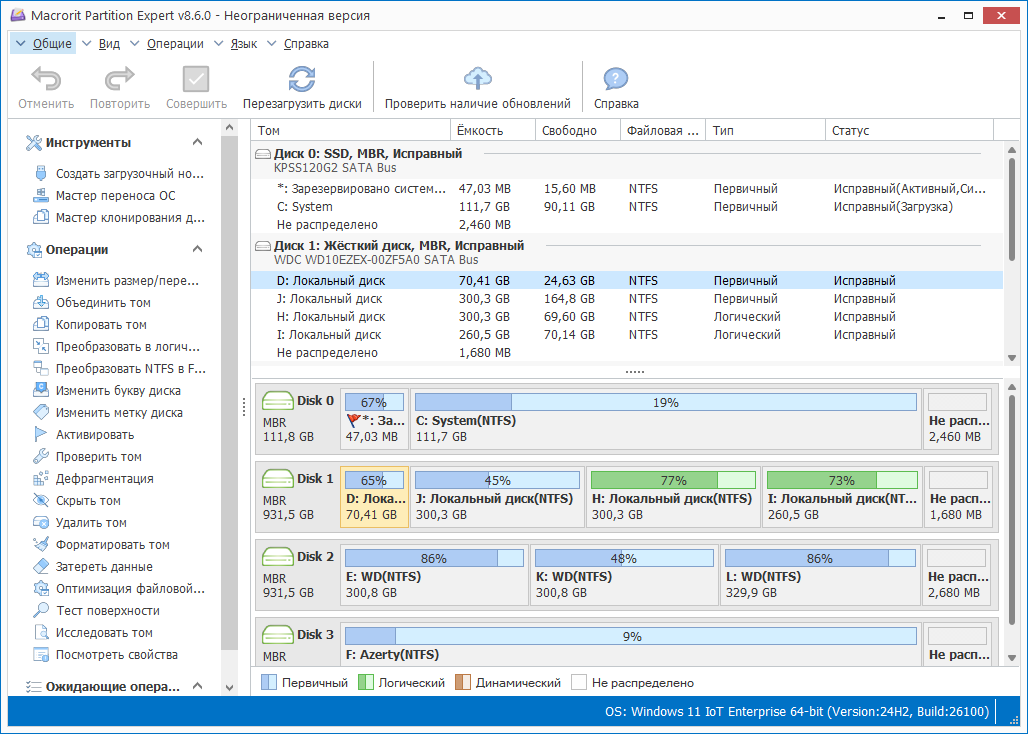Sort by Файловая система column header
Image resolution: width=1028 pixels, height=734 pixels.
coord(662,130)
